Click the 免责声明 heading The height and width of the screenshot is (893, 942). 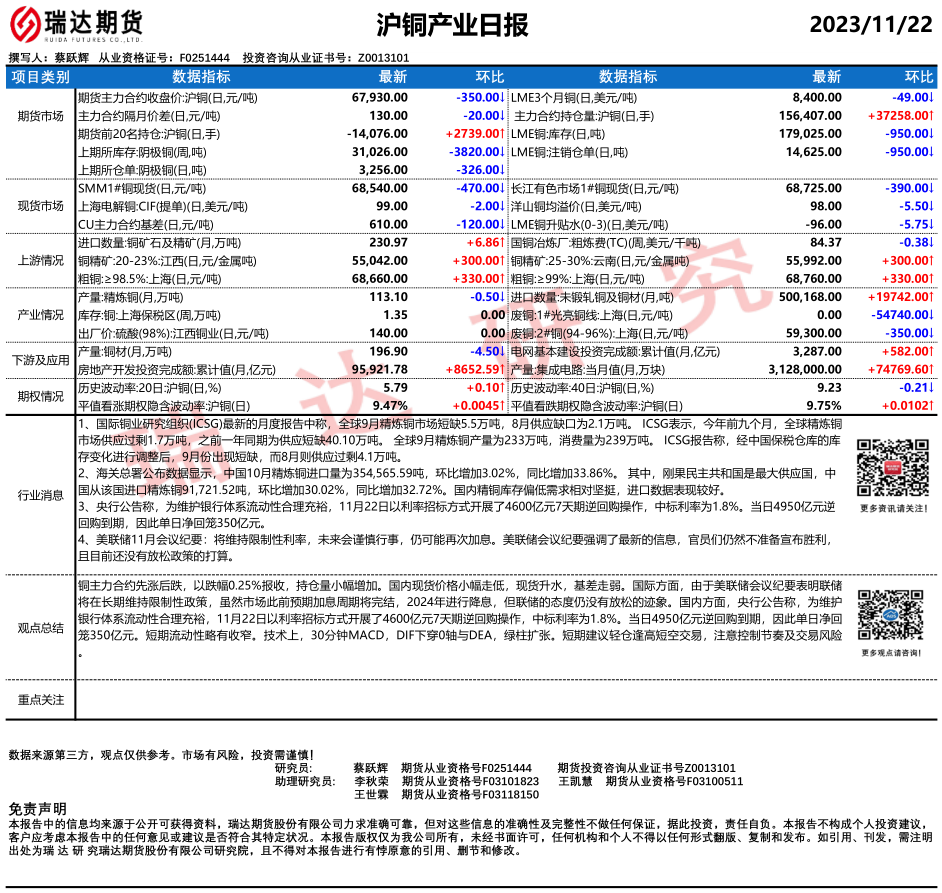click(38, 808)
